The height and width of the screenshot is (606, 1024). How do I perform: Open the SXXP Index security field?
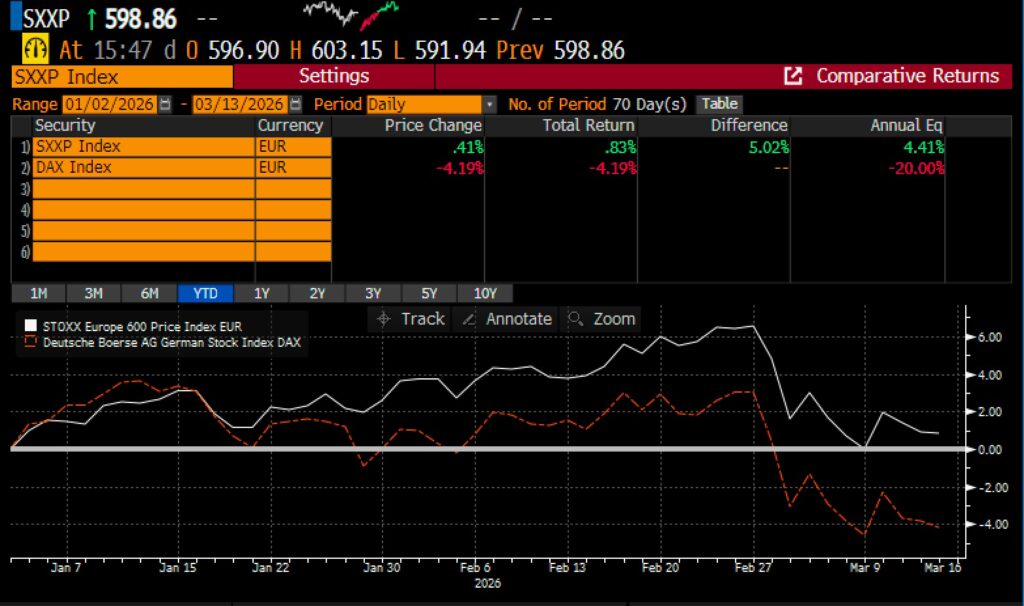click(143, 146)
